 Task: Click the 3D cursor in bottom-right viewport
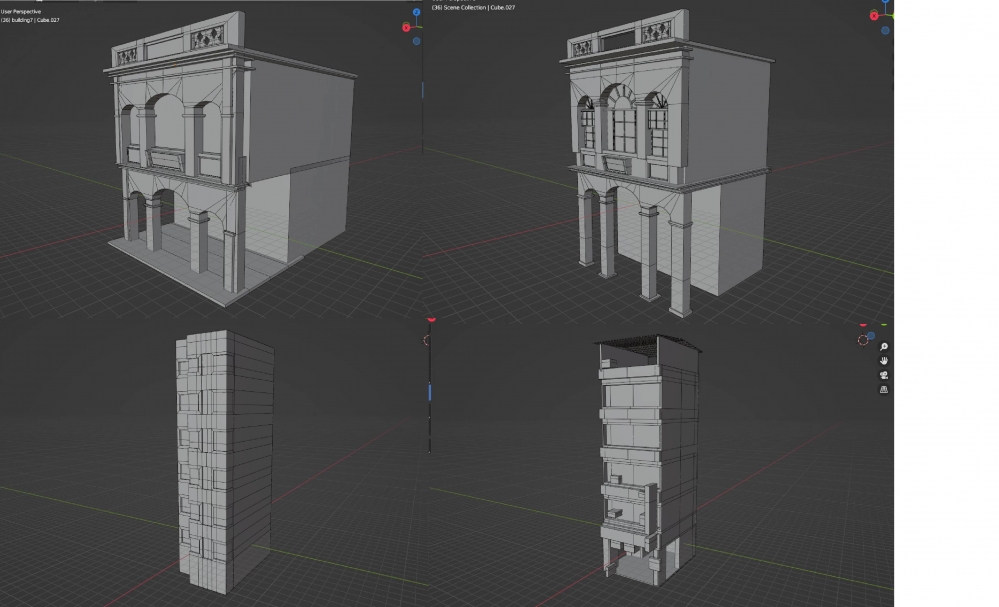tap(863, 340)
